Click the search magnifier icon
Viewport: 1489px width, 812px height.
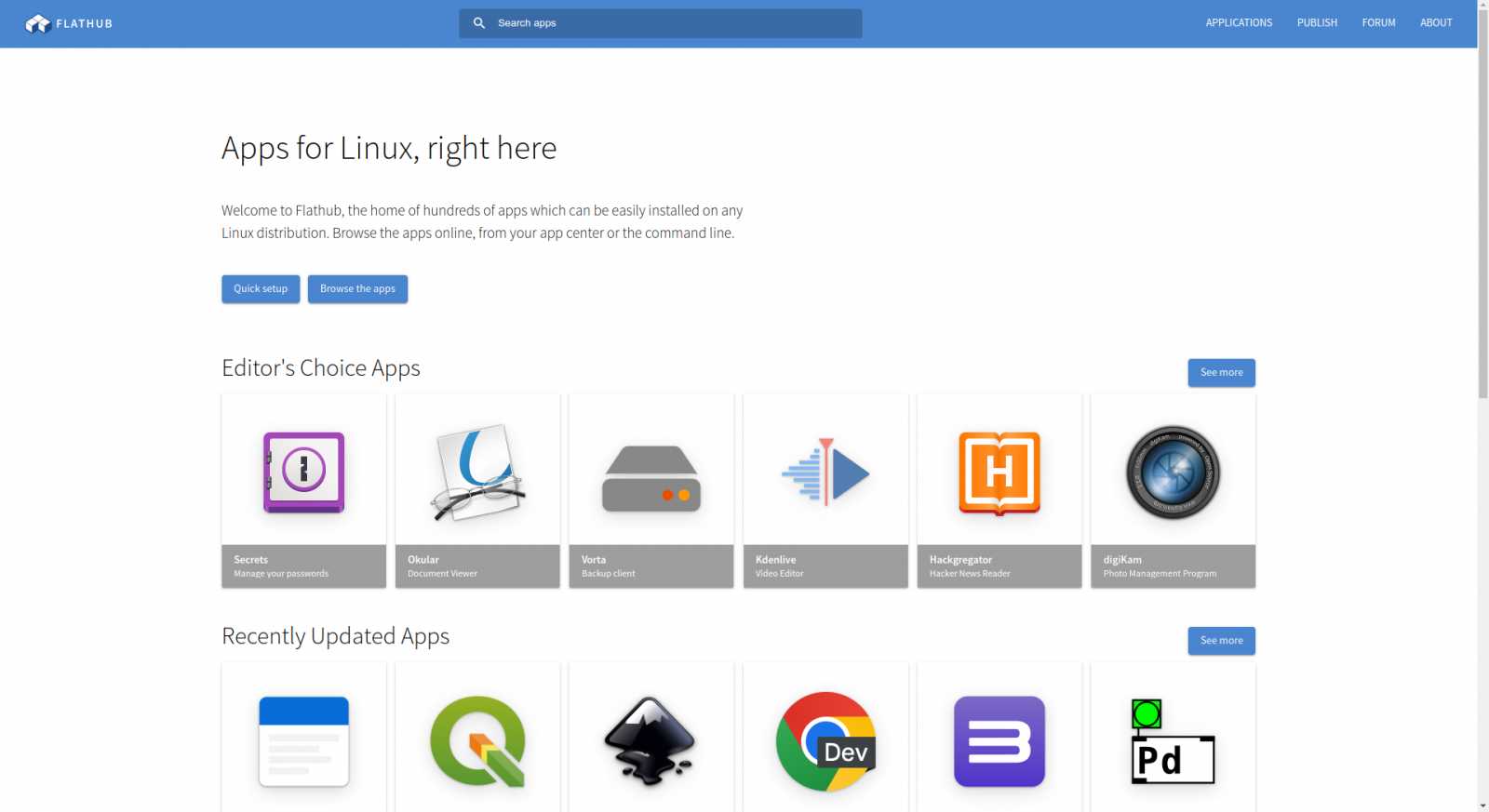[x=479, y=23]
